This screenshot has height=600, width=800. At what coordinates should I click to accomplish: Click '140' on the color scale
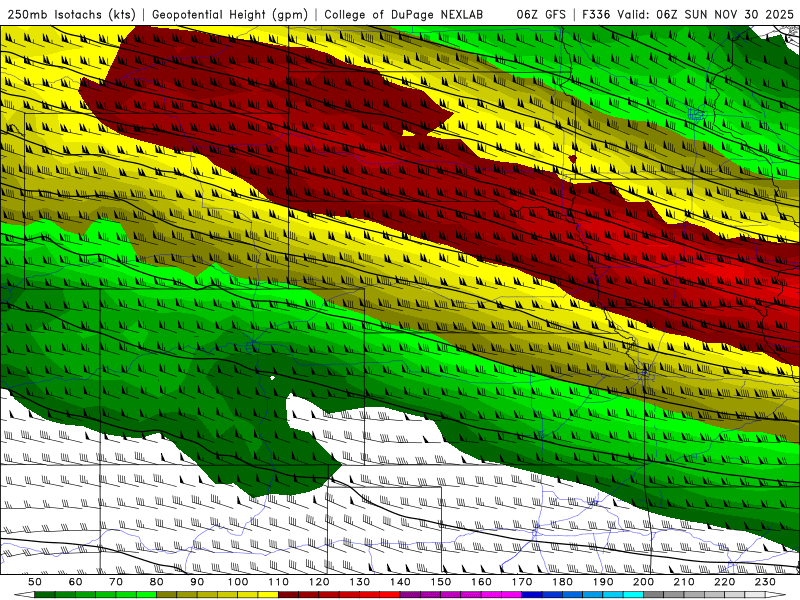coord(400,582)
